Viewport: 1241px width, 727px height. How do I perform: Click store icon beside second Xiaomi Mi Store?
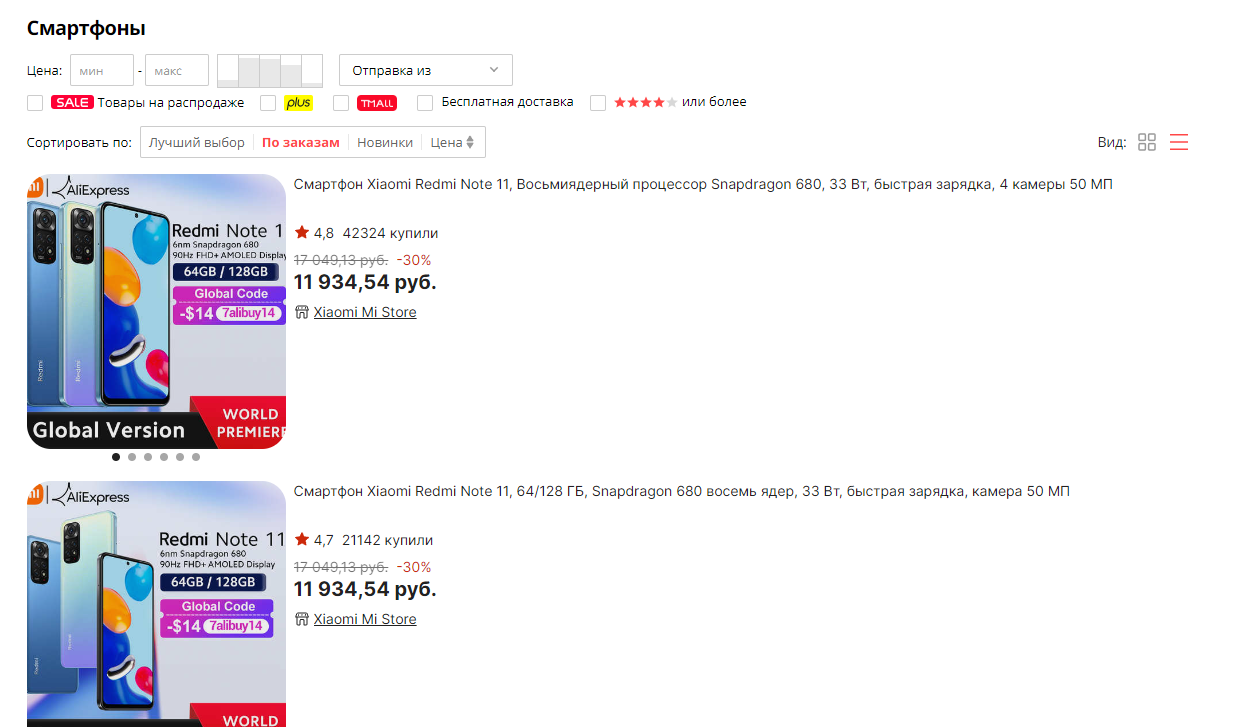click(302, 619)
